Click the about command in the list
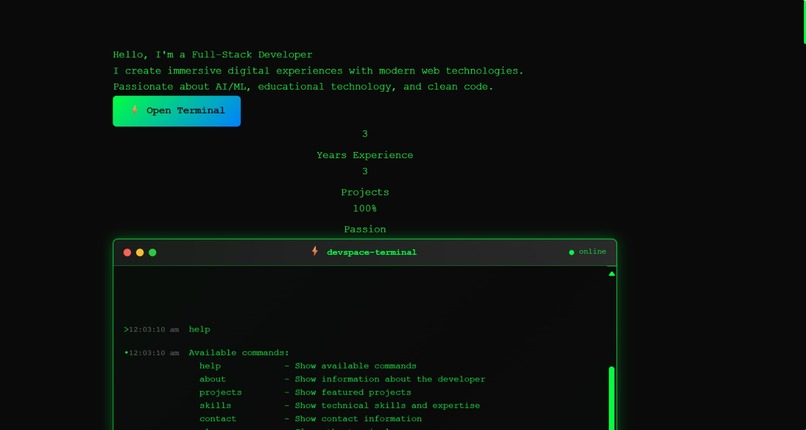806x430 pixels. point(213,379)
